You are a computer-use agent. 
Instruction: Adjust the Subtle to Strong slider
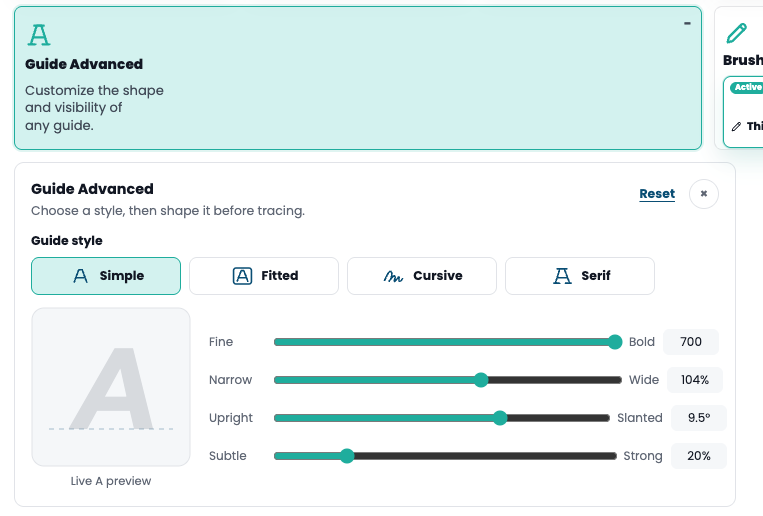(445, 456)
